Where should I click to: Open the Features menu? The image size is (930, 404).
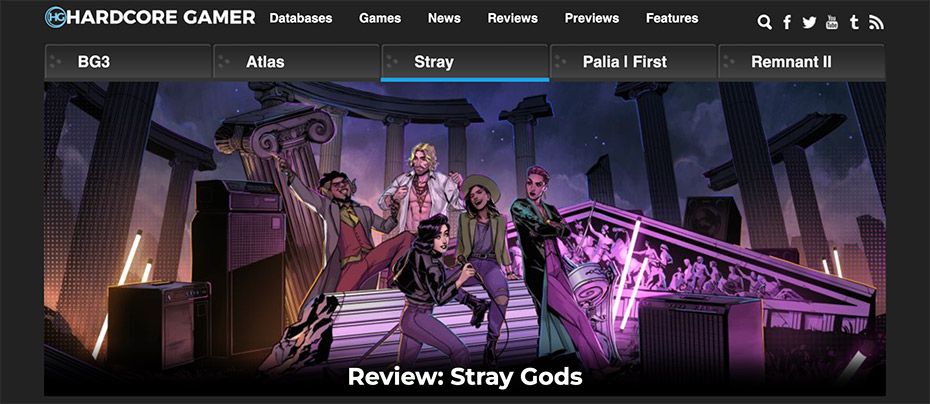(x=672, y=18)
